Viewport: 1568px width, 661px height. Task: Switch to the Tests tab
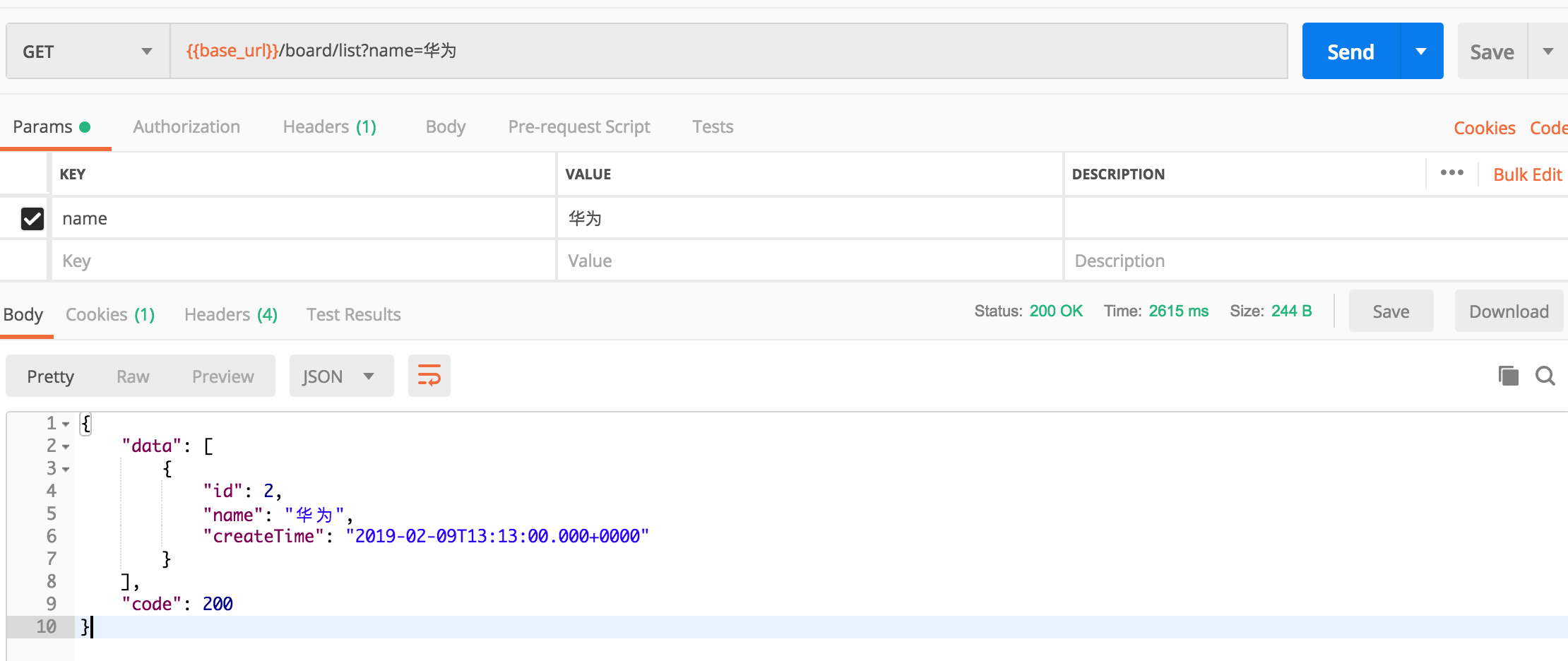(713, 126)
